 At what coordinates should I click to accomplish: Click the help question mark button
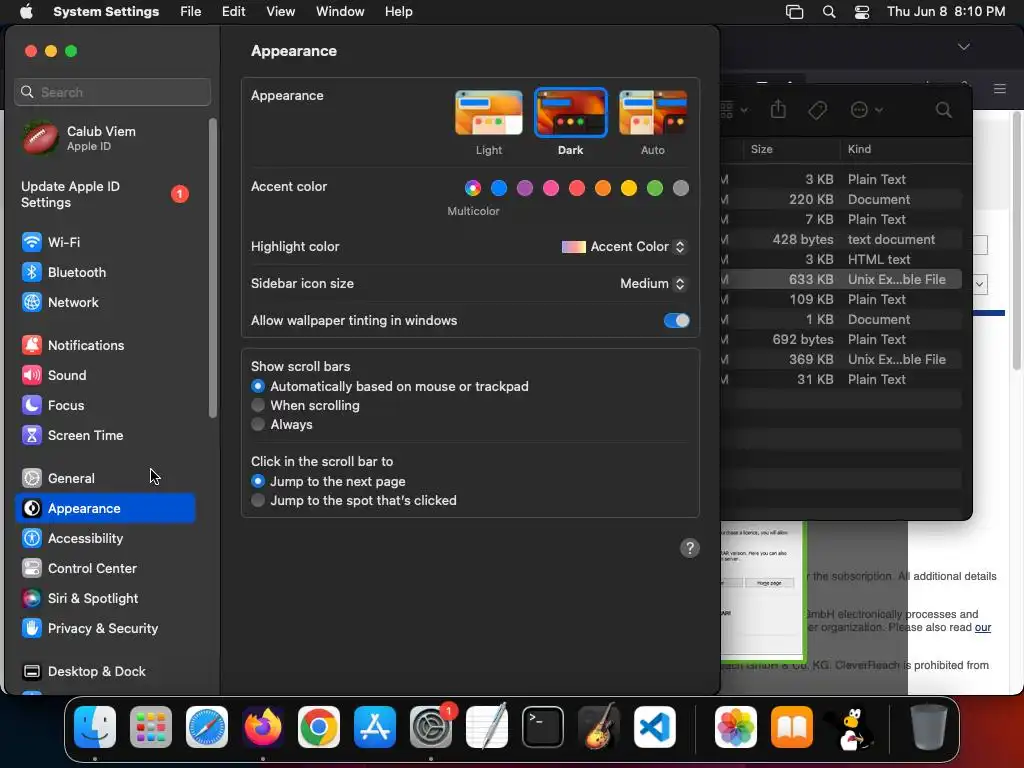(x=690, y=548)
